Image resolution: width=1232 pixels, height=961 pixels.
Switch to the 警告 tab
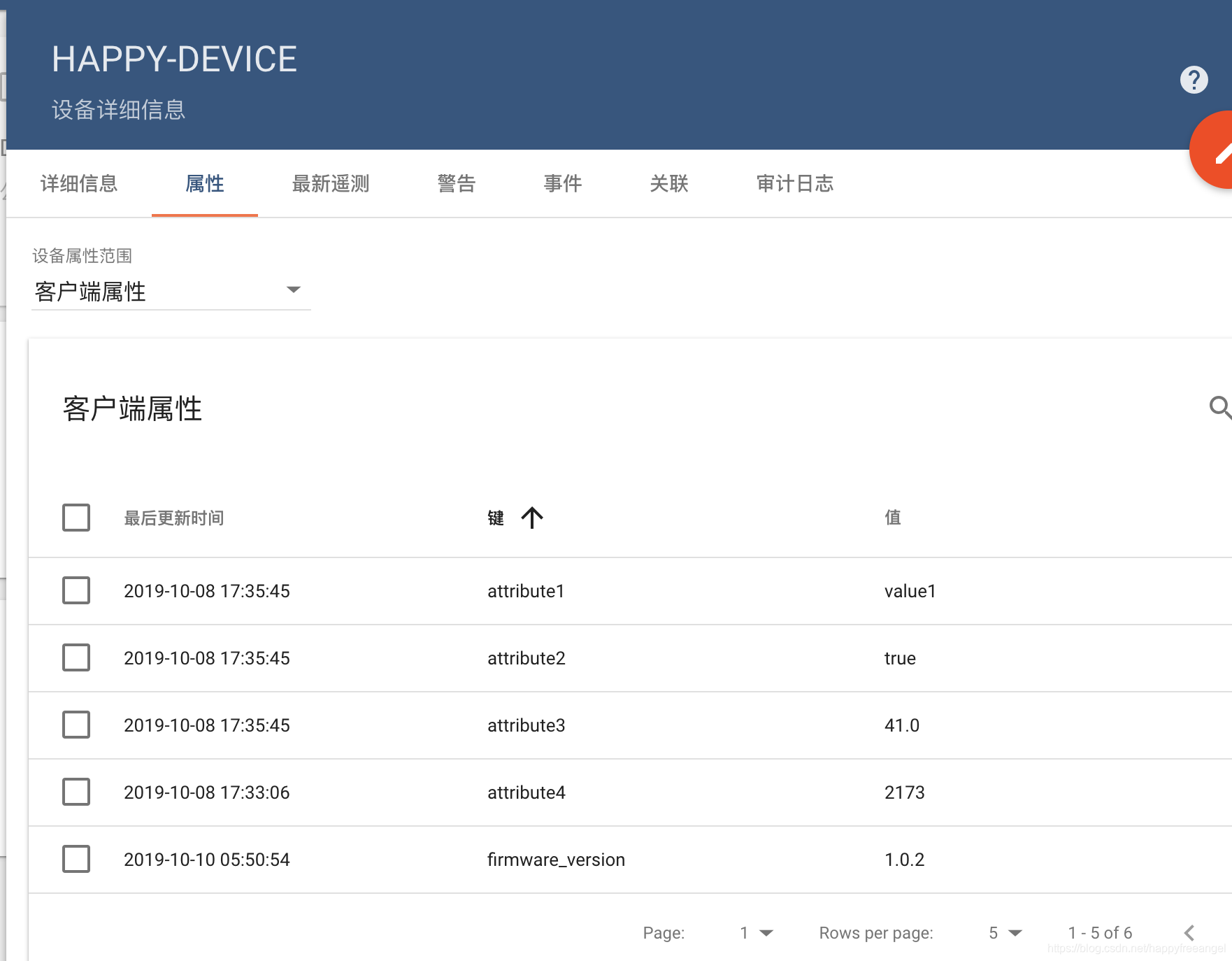457,183
